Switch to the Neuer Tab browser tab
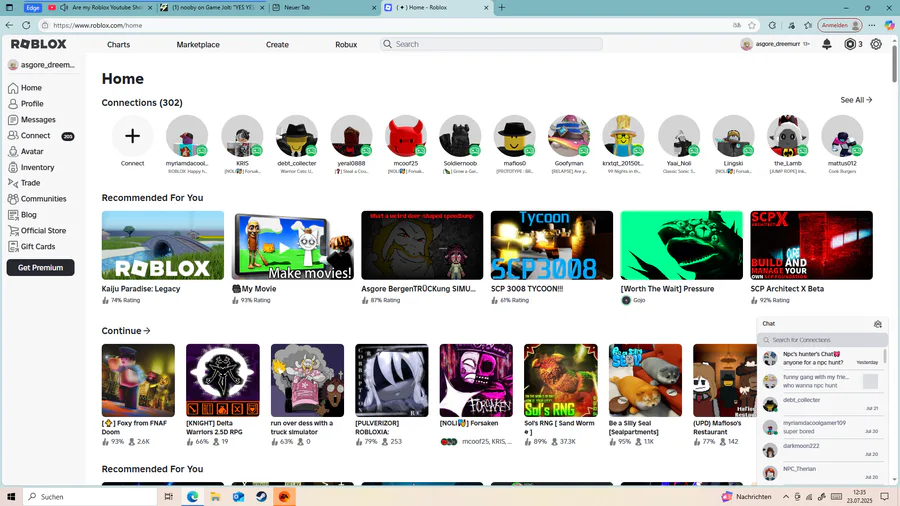 coord(324,7)
